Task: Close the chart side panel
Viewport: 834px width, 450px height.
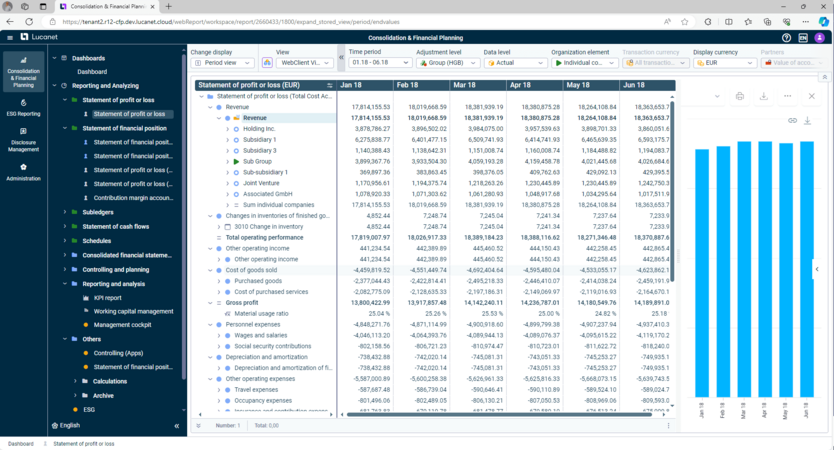Action: pyautogui.click(x=812, y=96)
